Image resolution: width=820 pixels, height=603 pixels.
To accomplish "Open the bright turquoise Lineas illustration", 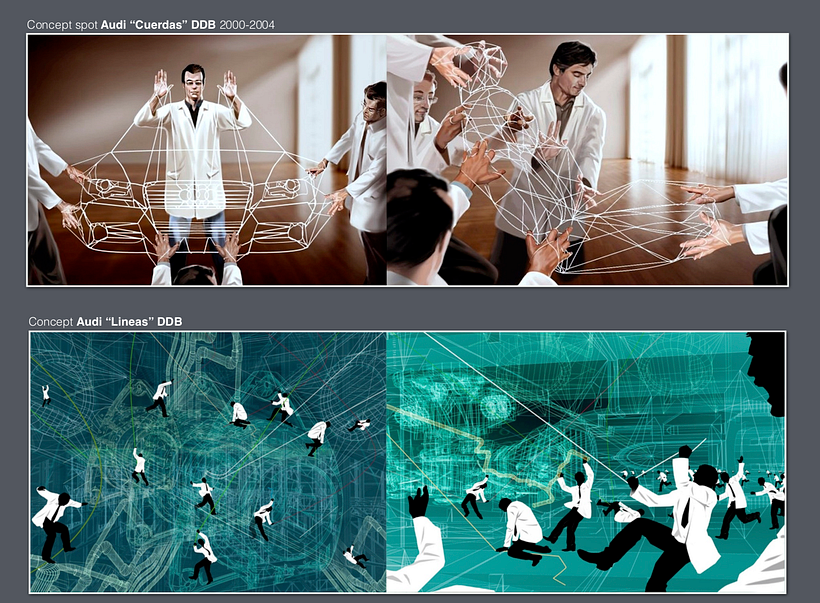I will [586, 462].
